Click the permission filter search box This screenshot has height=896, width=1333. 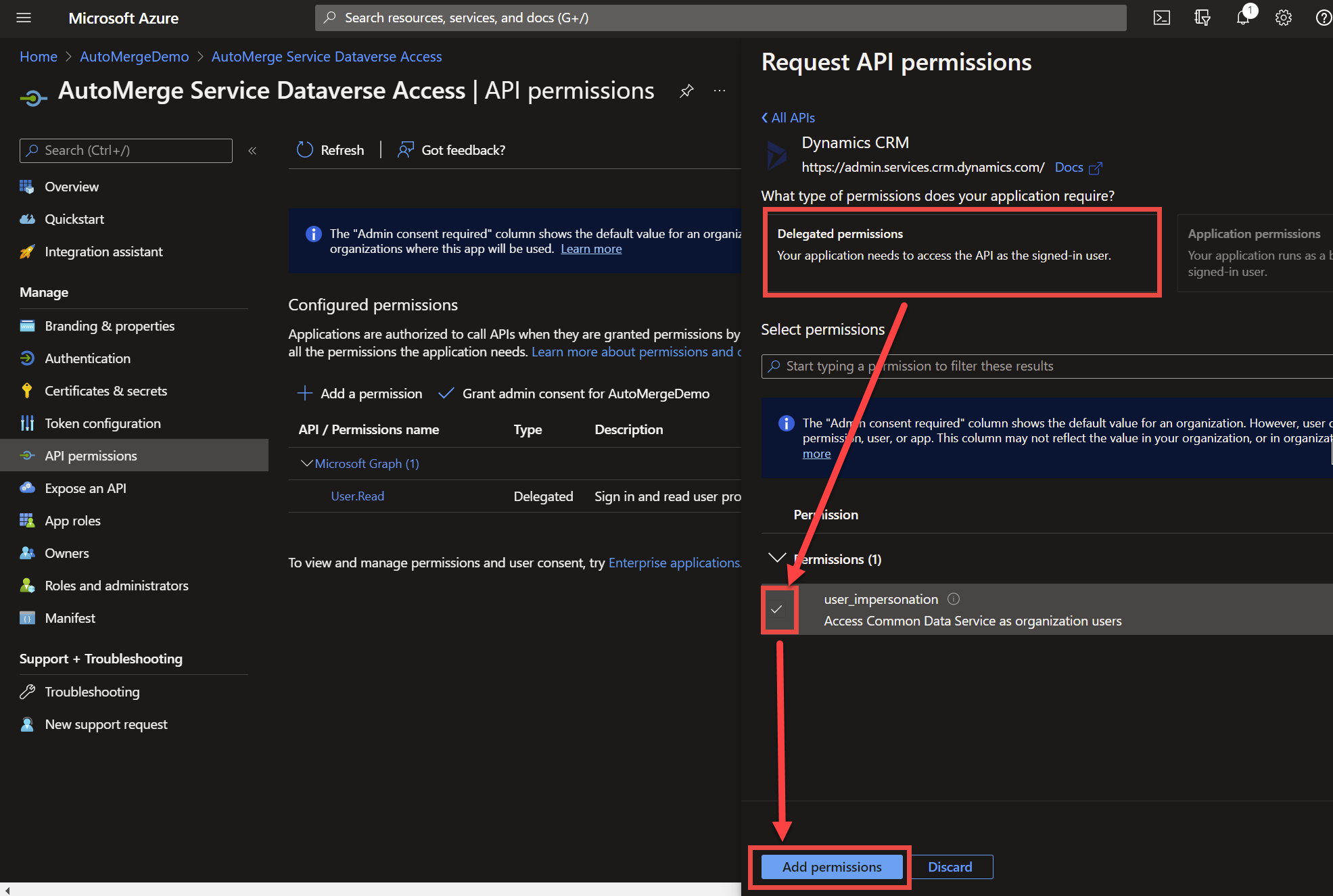[1047, 366]
